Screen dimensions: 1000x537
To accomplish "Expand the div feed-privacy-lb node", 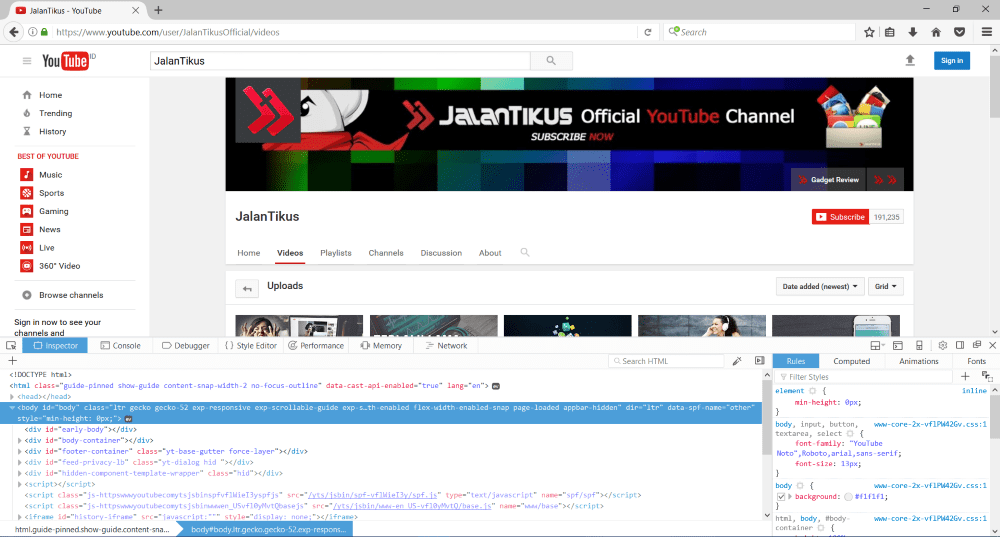I will click(x=20, y=462).
